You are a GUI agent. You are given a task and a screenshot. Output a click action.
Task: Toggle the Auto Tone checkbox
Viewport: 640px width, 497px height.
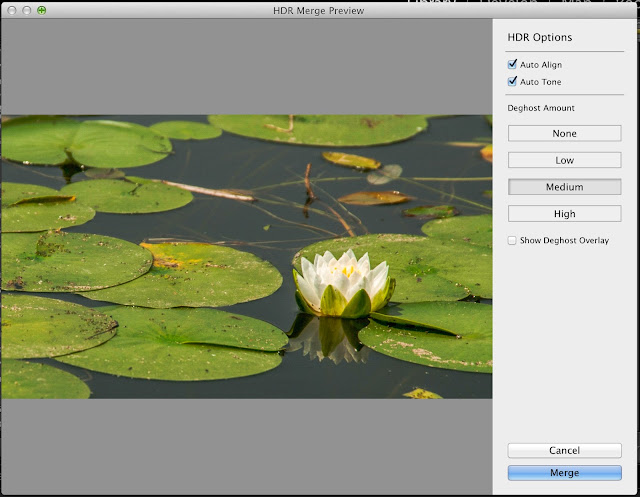pyautogui.click(x=512, y=82)
